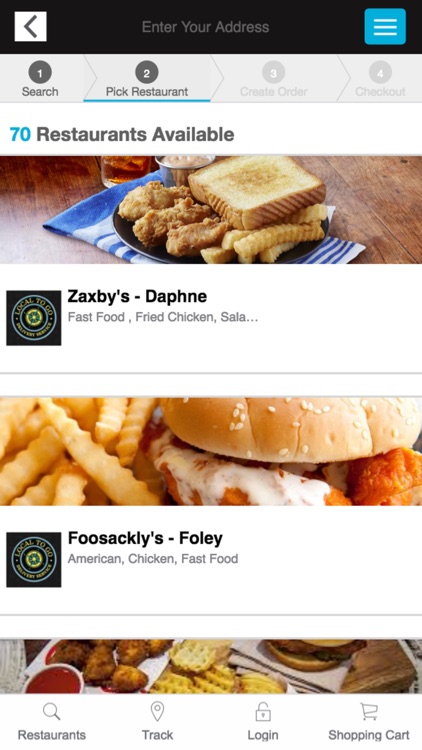Tap the chicken fingers and toast photo
The width and height of the screenshot is (422, 750).
(x=211, y=210)
